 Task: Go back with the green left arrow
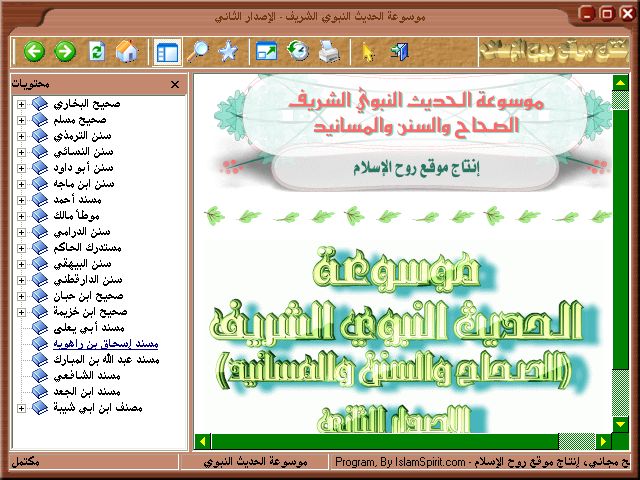[34, 52]
